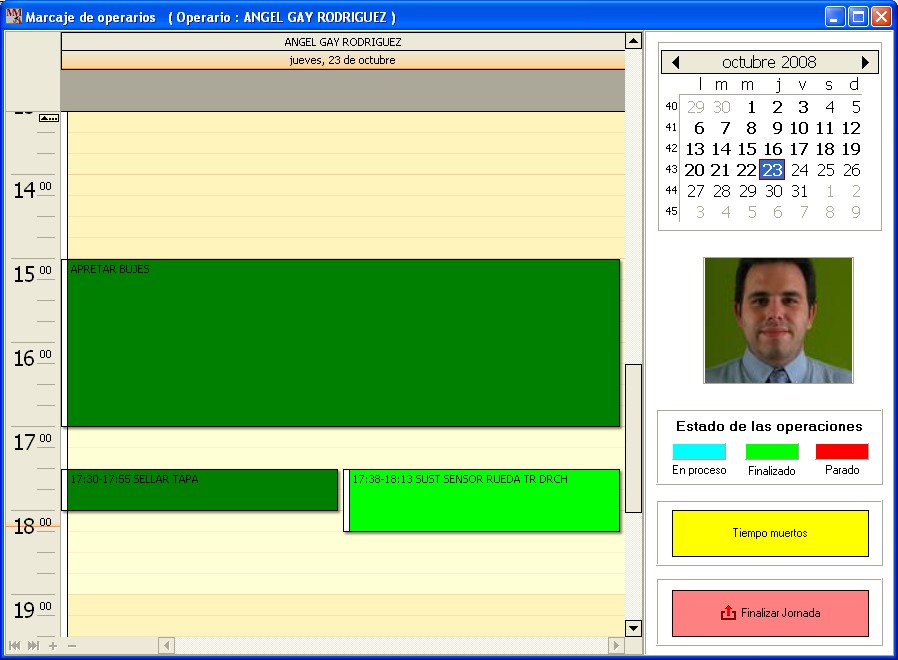Select October 10 in the calendar
This screenshot has height=660, width=898.
pyautogui.click(x=799, y=128)
